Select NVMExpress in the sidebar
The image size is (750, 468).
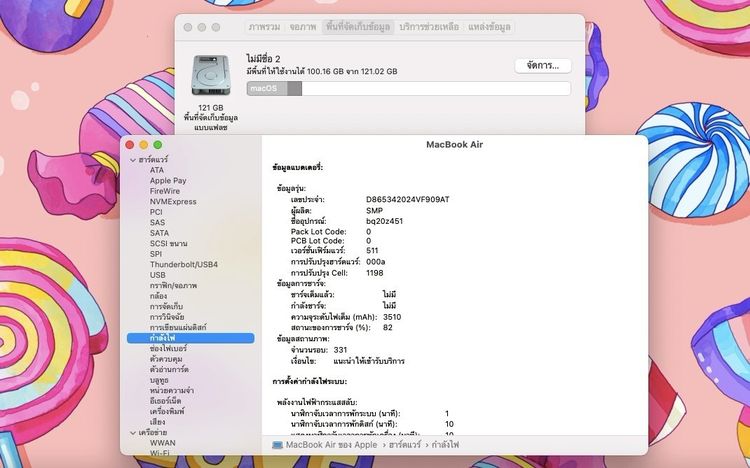click(173, 201)
